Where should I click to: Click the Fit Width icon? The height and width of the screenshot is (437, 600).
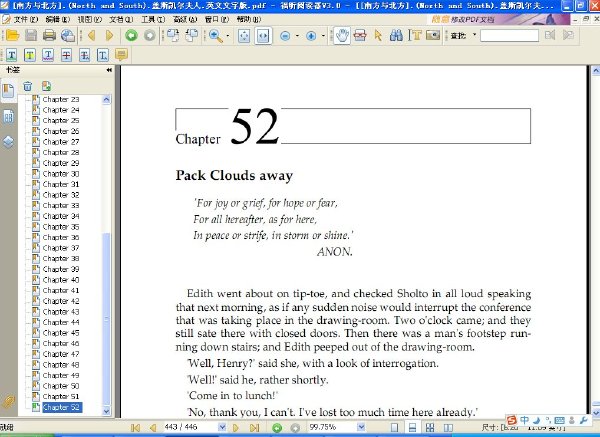[263, 36]
